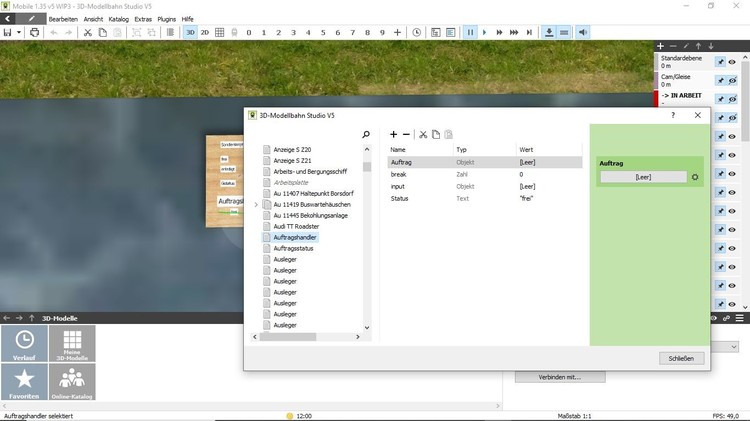Open the Online-Katalog tile

point(71,382)
